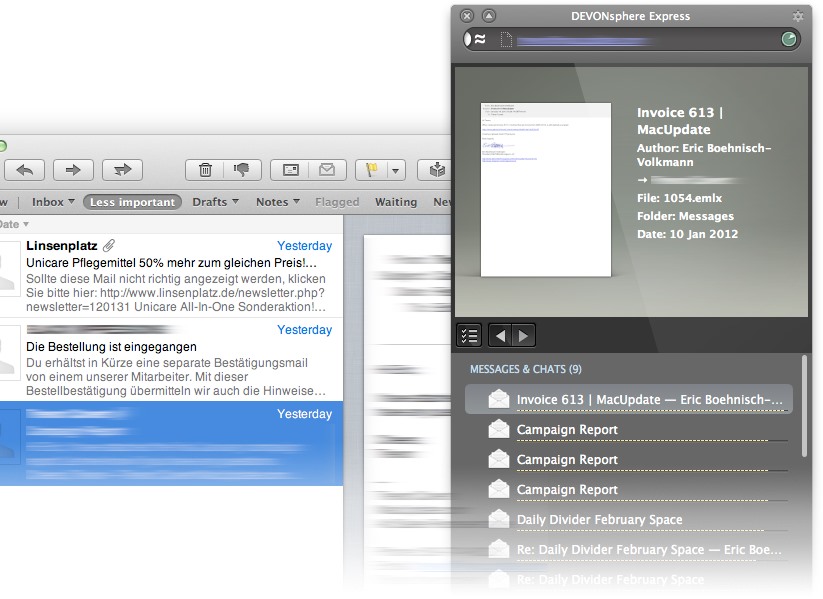
Task: Click the DEVONsphere settings gear icon
Action: click(798, 16)
